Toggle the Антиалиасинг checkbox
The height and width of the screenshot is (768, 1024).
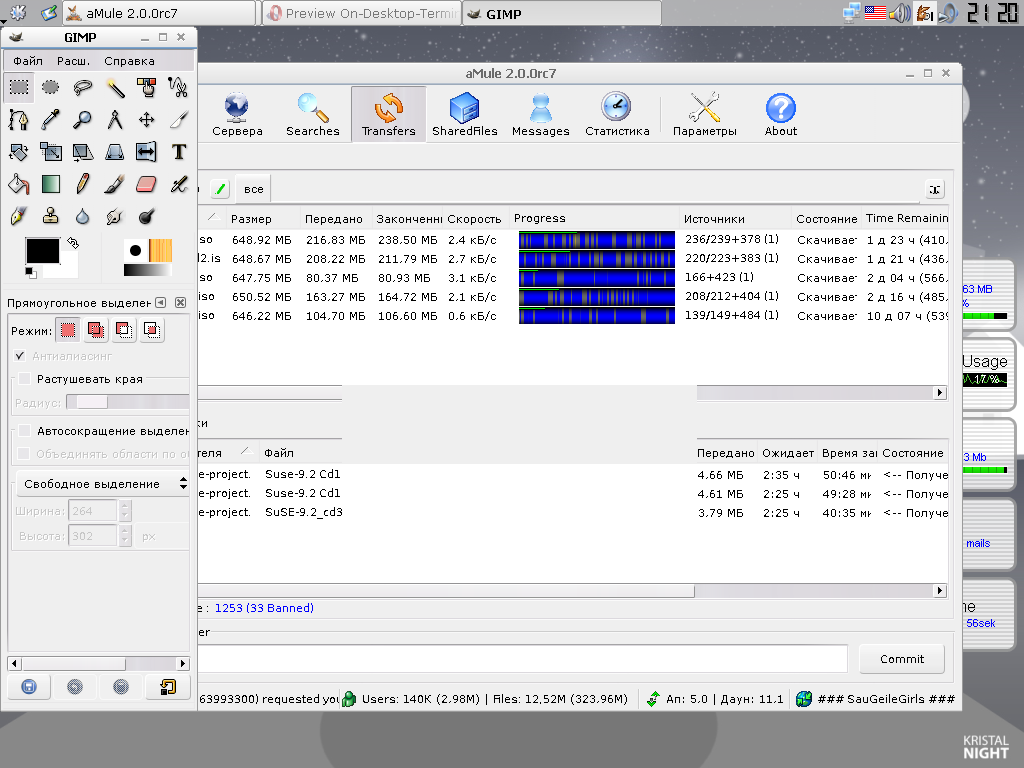pos(20,356)
